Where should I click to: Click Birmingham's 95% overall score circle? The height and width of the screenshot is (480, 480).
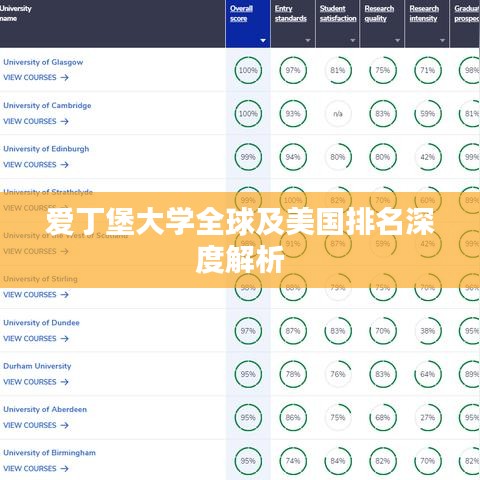[x=248, y=461]
